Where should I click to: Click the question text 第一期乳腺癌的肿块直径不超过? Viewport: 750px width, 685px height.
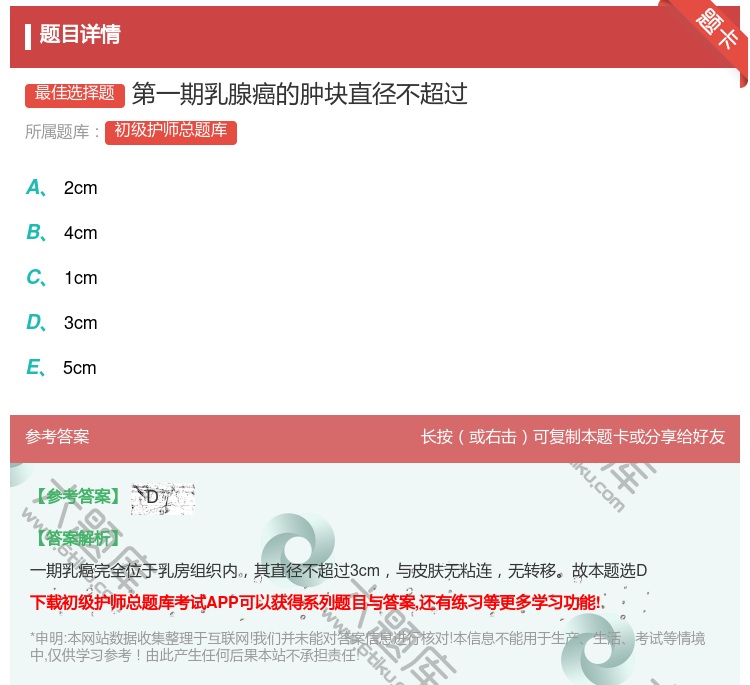[299, 94]
